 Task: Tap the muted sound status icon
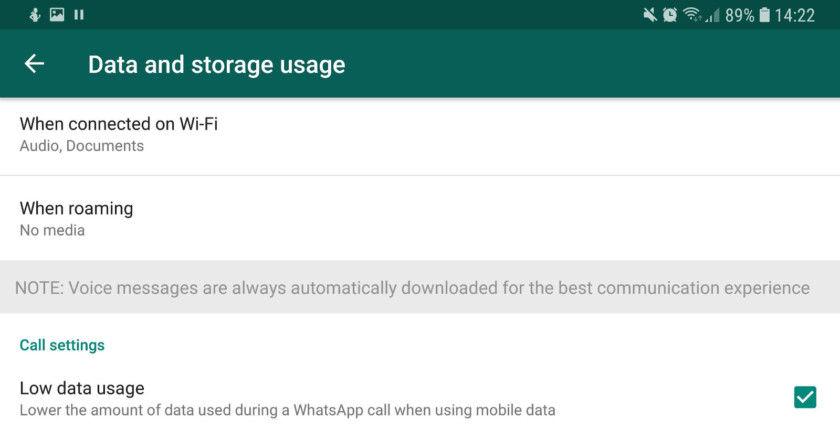[x=650, y=15]
